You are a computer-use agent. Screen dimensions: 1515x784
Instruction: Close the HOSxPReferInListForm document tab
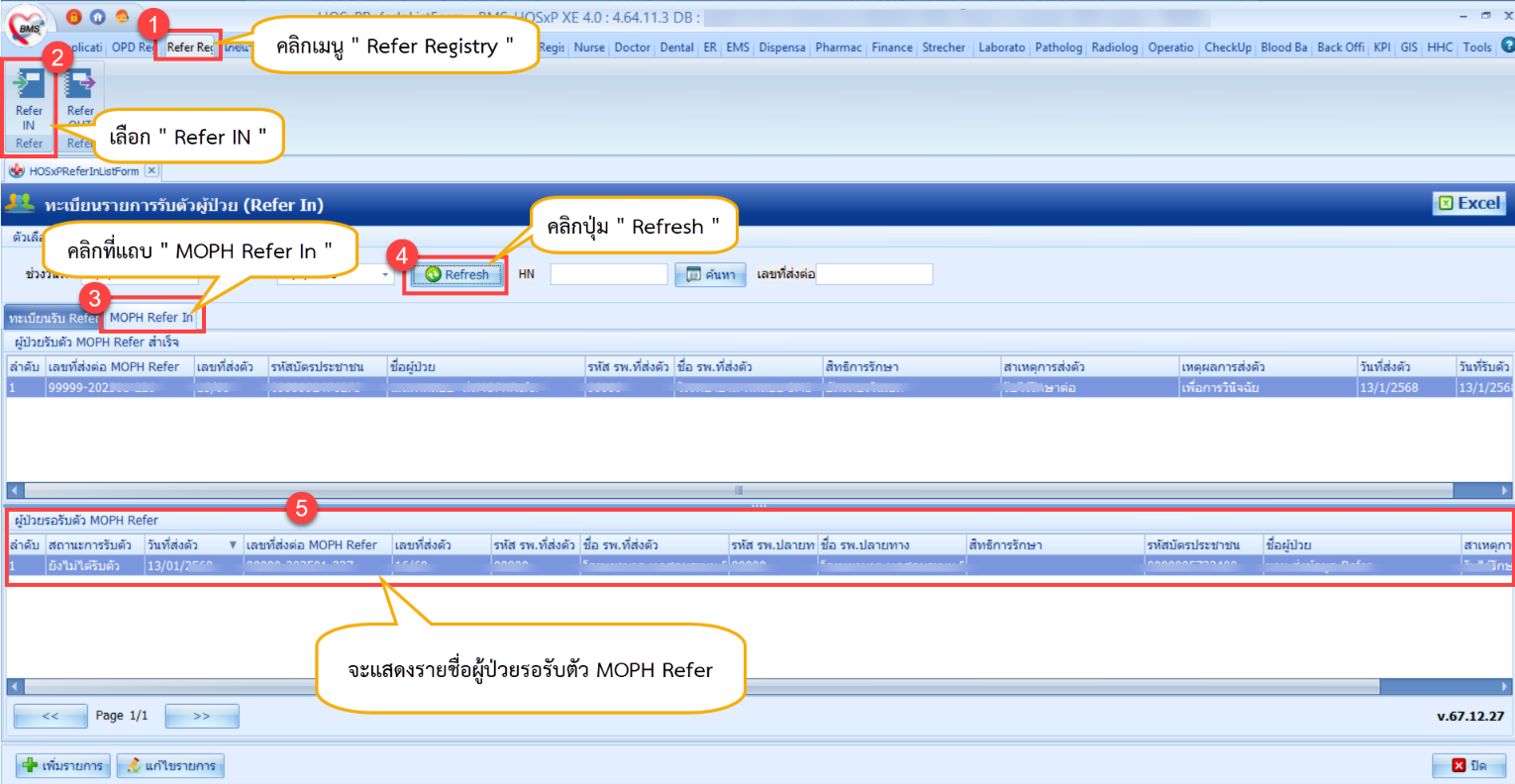click(151, 170)
